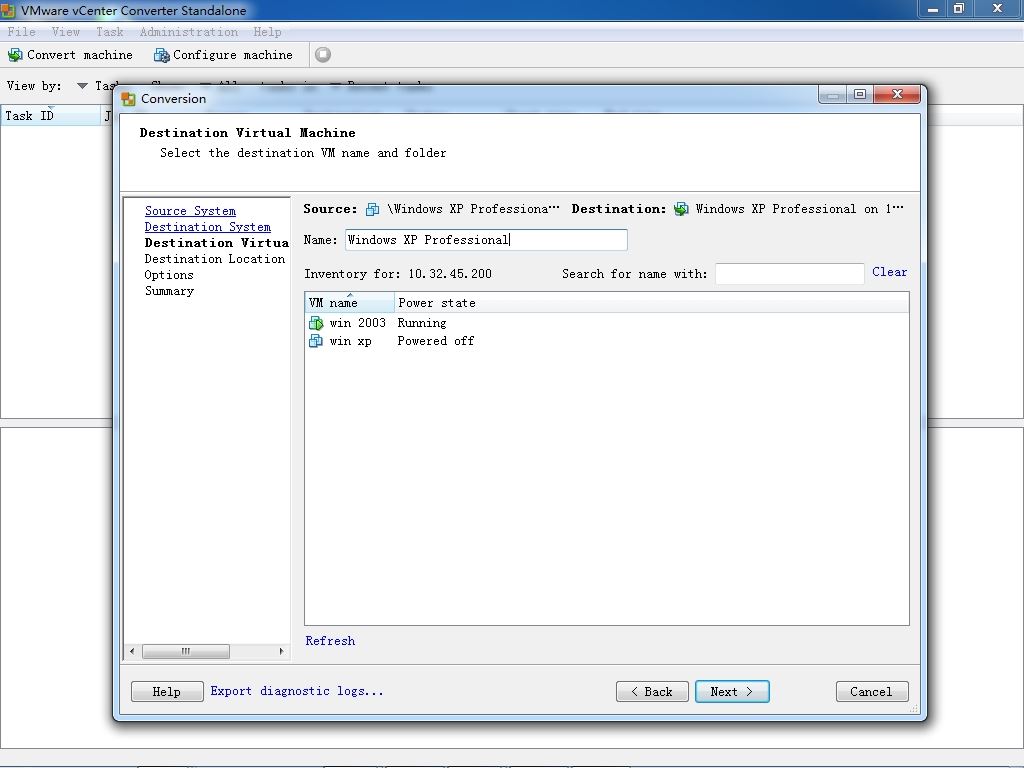Click the Task ID column header

click(51, 116)
